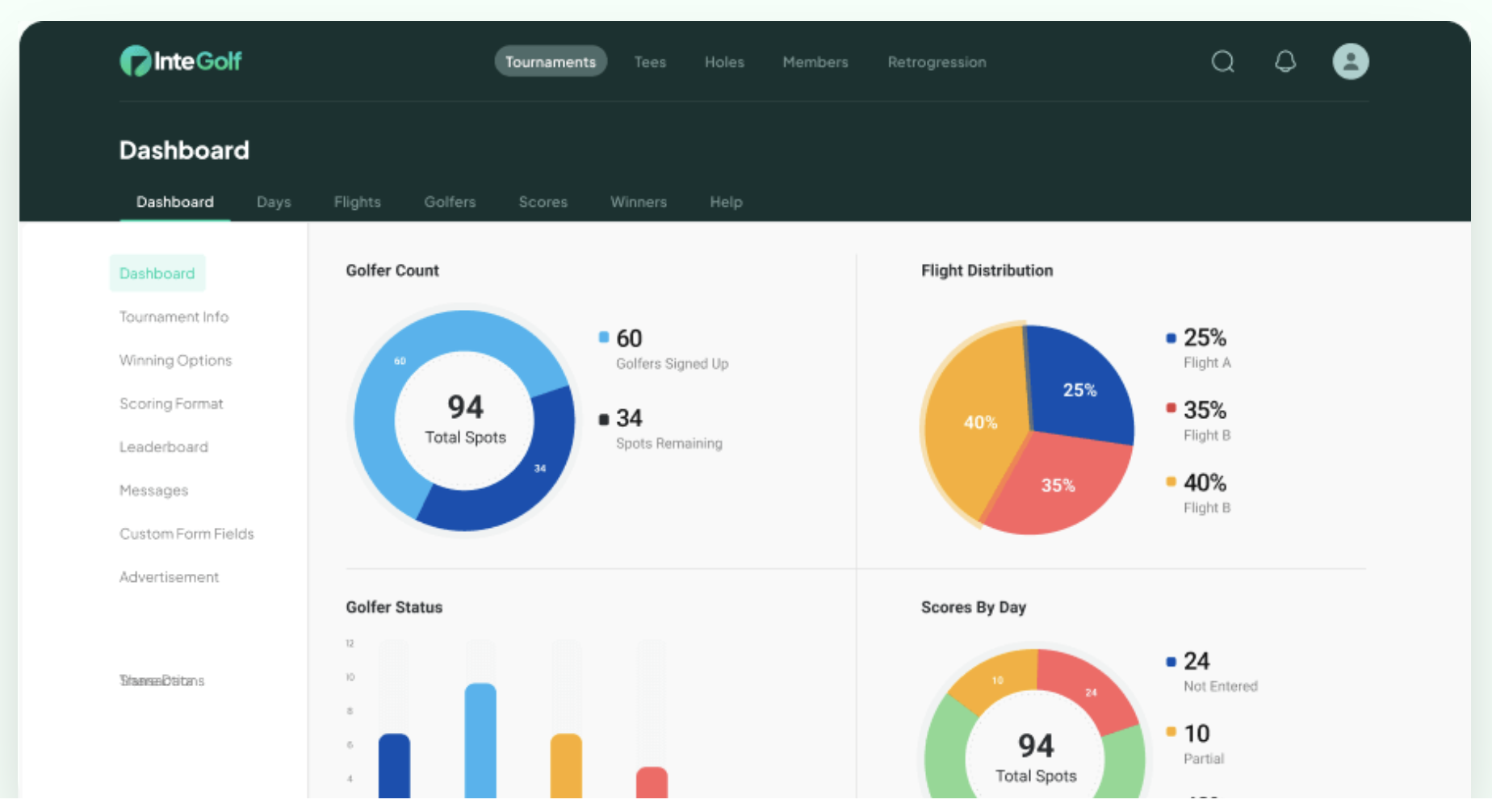Click the Partial label
This screenshot has width=1492, height=812.
click(x=1203, y=759)
